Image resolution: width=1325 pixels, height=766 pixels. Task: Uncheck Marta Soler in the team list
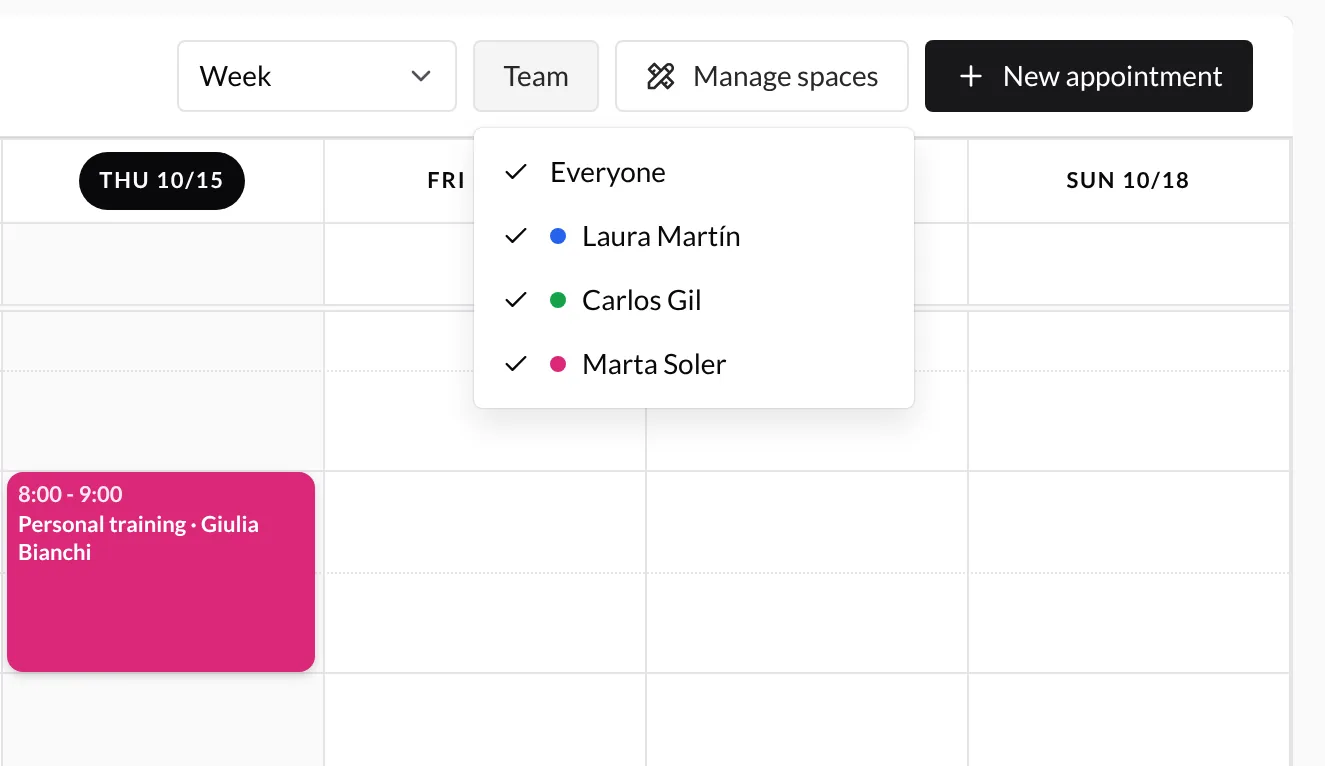click(x=694, y=364)
